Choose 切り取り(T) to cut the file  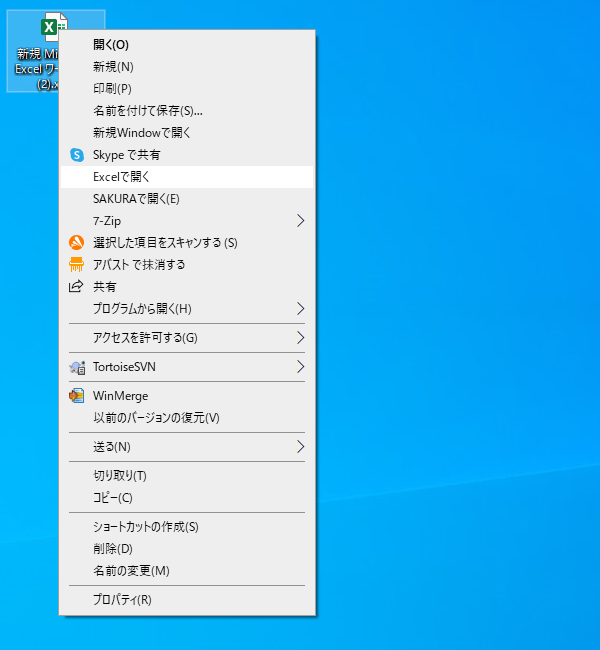(187, 475)
